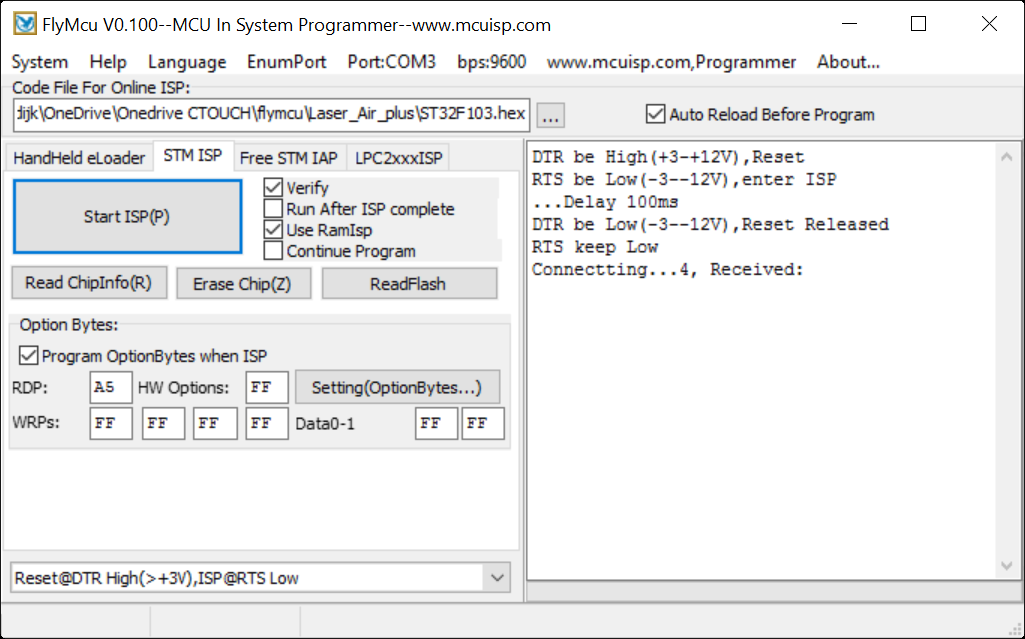The width and height of the screenshot is (1025, 639).
Task: Toggle Auto Reload Before Program
Action: 655,114
